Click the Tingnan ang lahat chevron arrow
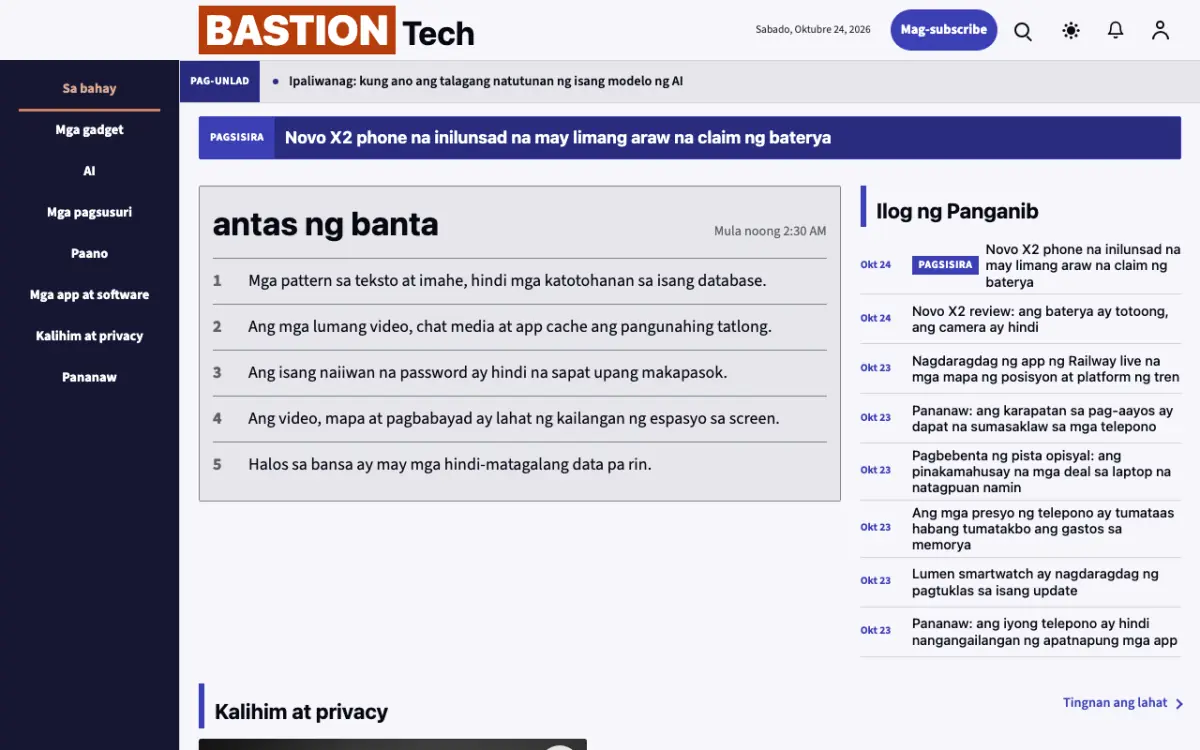This screenshot has height=750, width=1200. pyautogui.click(x=1180, y=704)
